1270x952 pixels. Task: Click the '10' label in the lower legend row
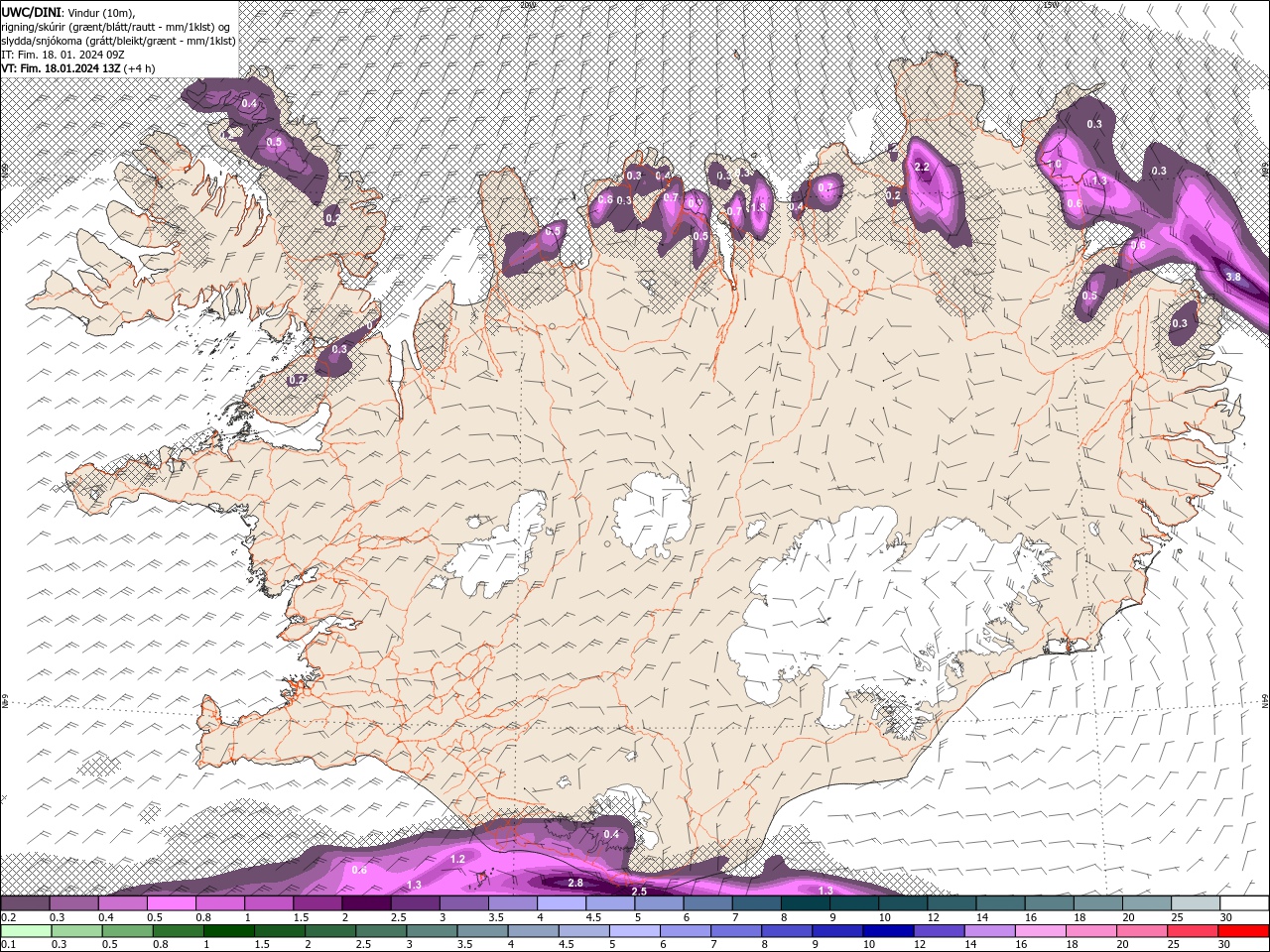(x=868, y=946)
